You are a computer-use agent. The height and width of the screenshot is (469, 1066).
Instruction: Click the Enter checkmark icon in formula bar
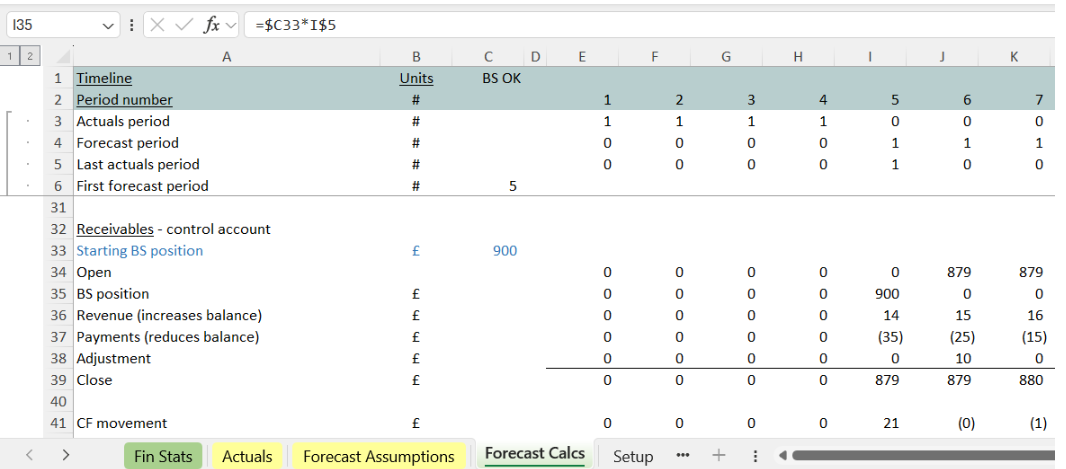pyautogui.click(x=184, y=25)
